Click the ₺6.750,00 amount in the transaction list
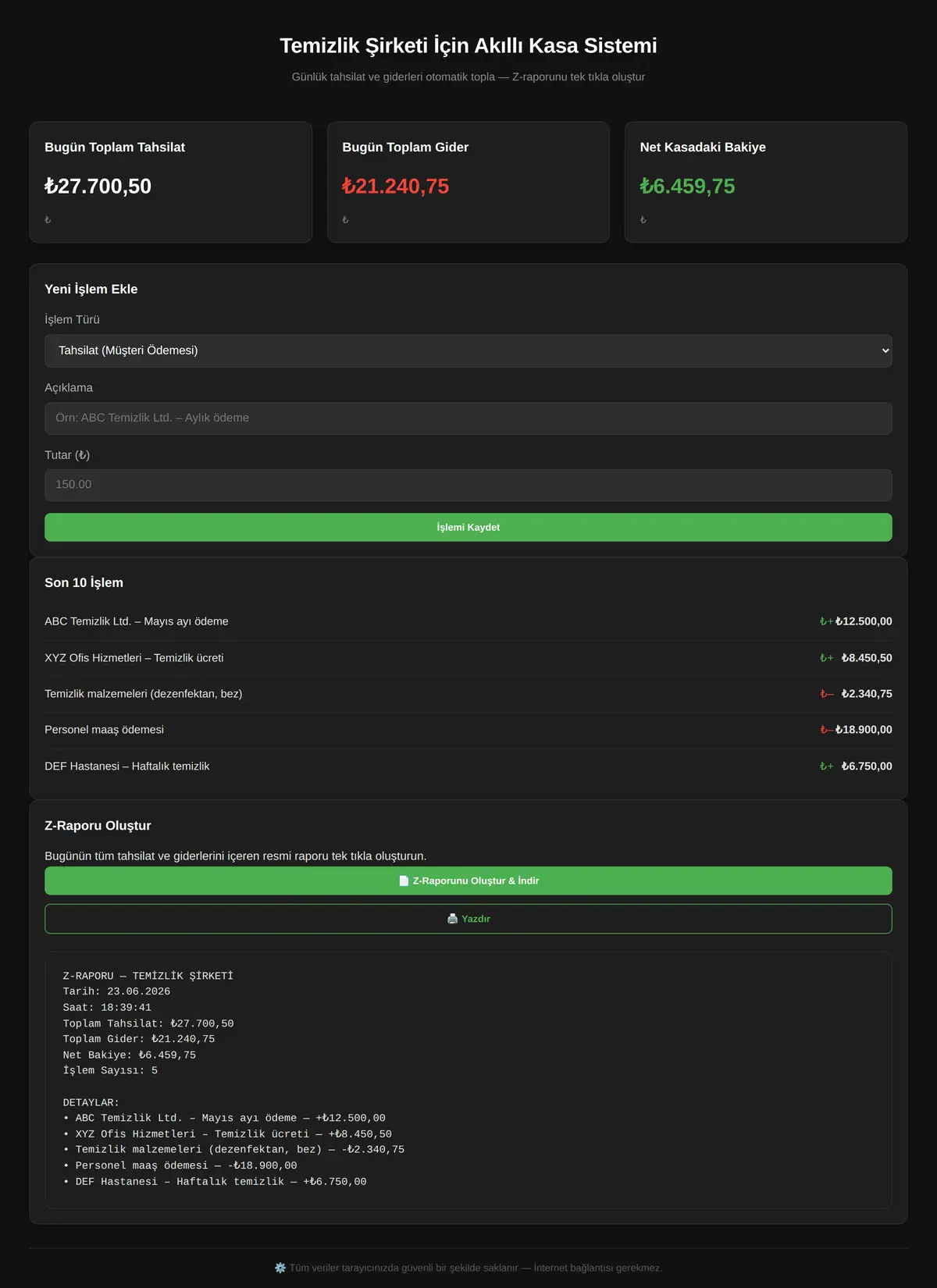 (x=867, y=767)
